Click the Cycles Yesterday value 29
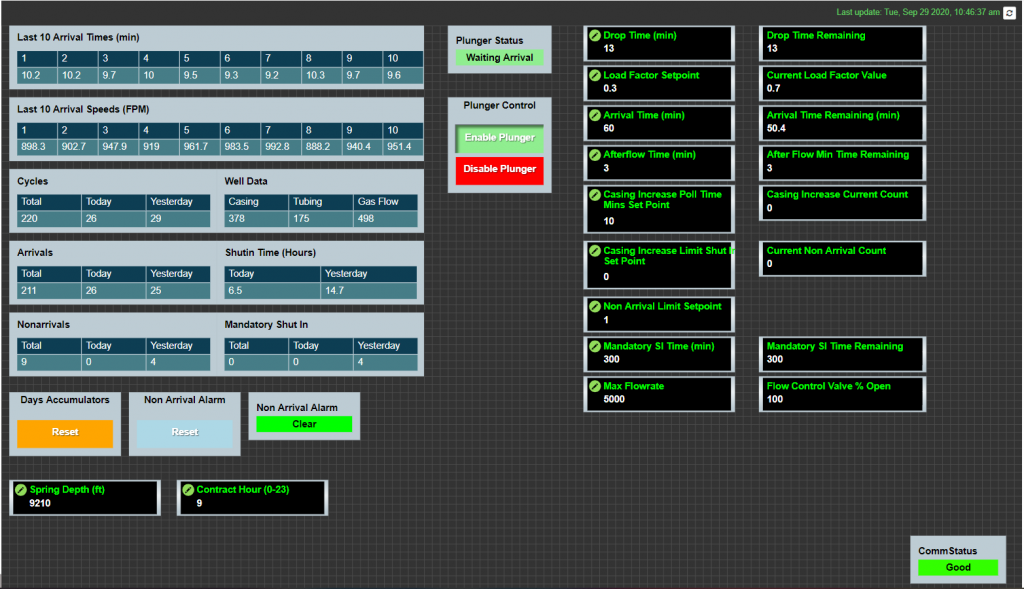This screenshot has width=1024, height=589. [x=178, y=219]
